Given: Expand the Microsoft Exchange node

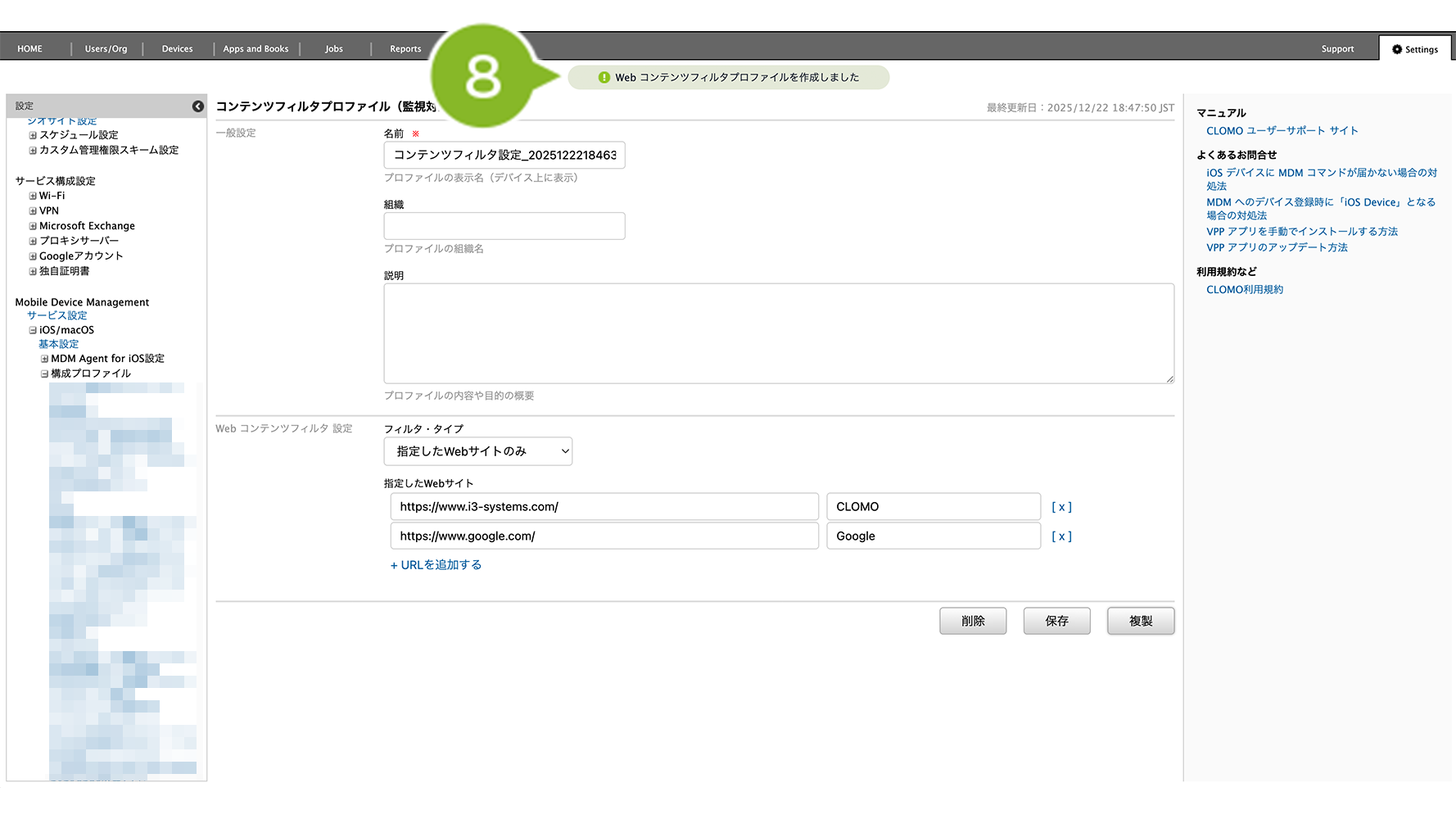Looking at the screenshot, I should [33, 227].
